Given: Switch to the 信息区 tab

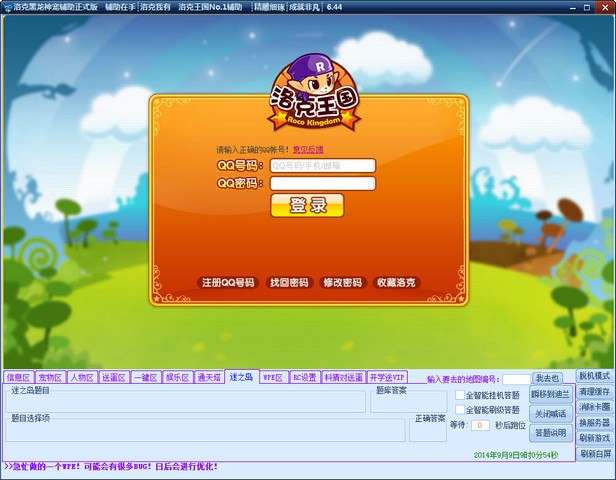Looking at the screenshot, I should point(18,377).
